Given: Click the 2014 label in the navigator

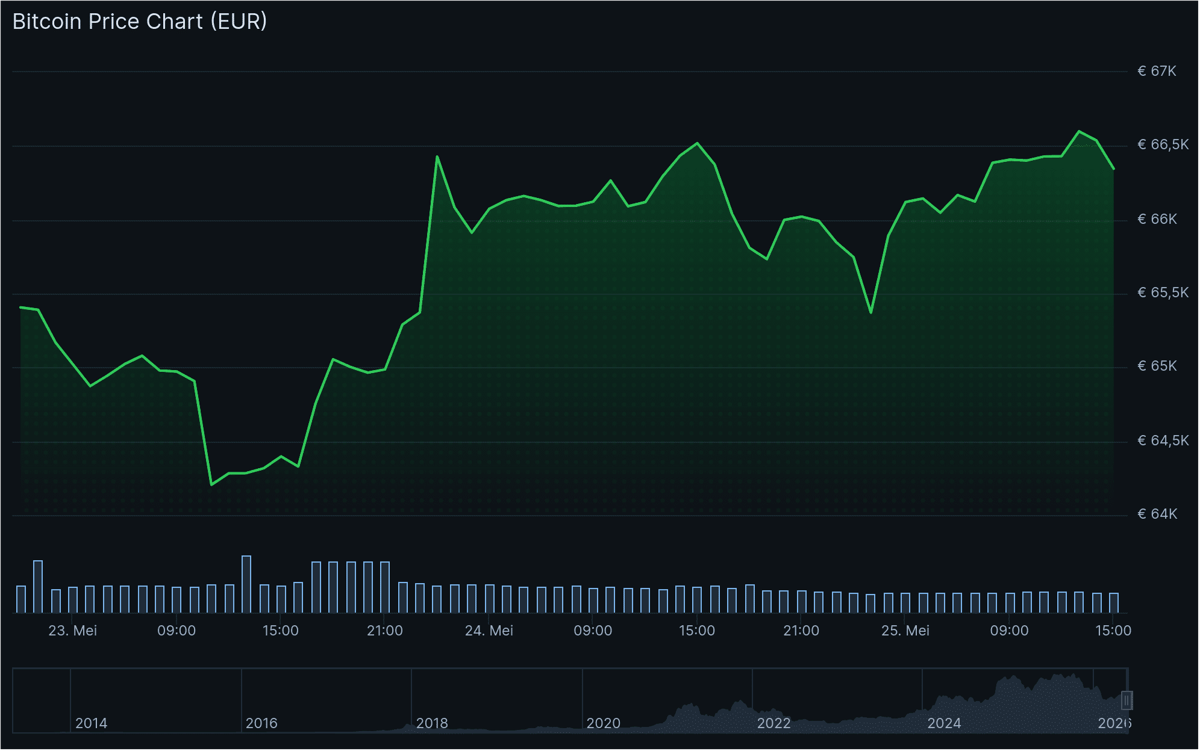Looking at the screenshot, I should click(91, 723).
